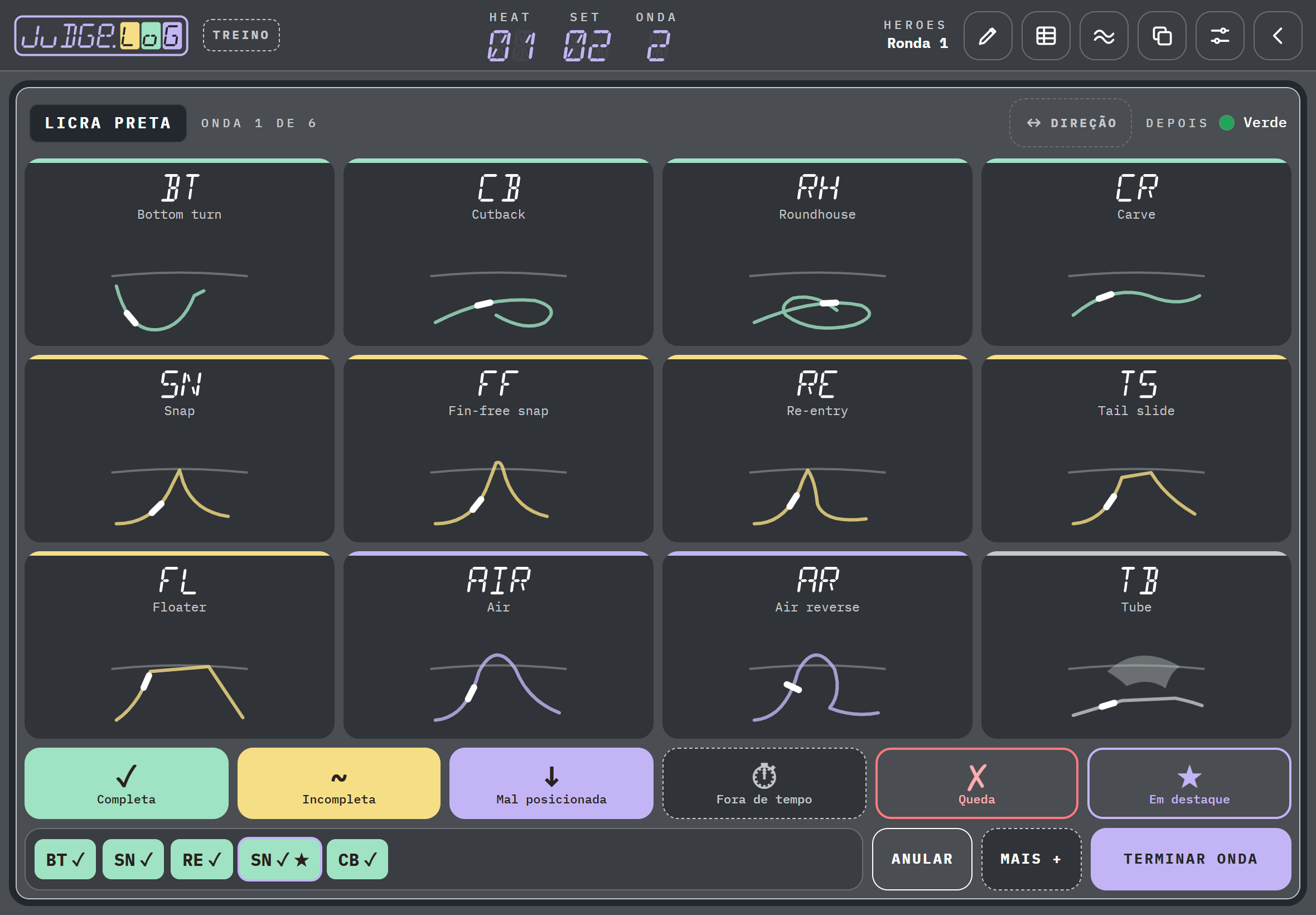The height and width of the screenshot is (915, 1316).
Task: Select the CB chip in wave sequence
Action: coord(357,859)
